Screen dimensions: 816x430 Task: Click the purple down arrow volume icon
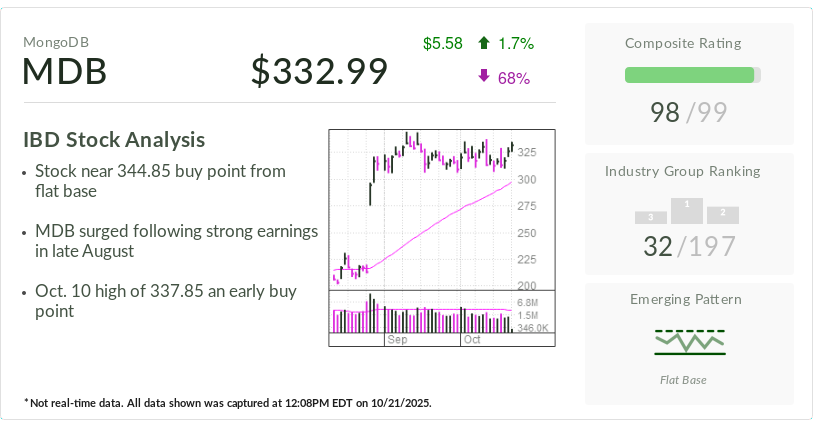484,77
